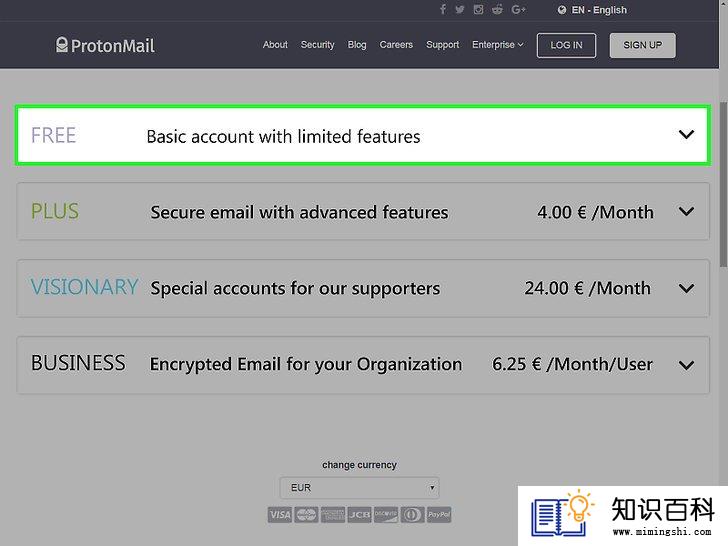Visit the Blog link in navigation
Viewport: 728px width, 546px height.
point(357,45)
